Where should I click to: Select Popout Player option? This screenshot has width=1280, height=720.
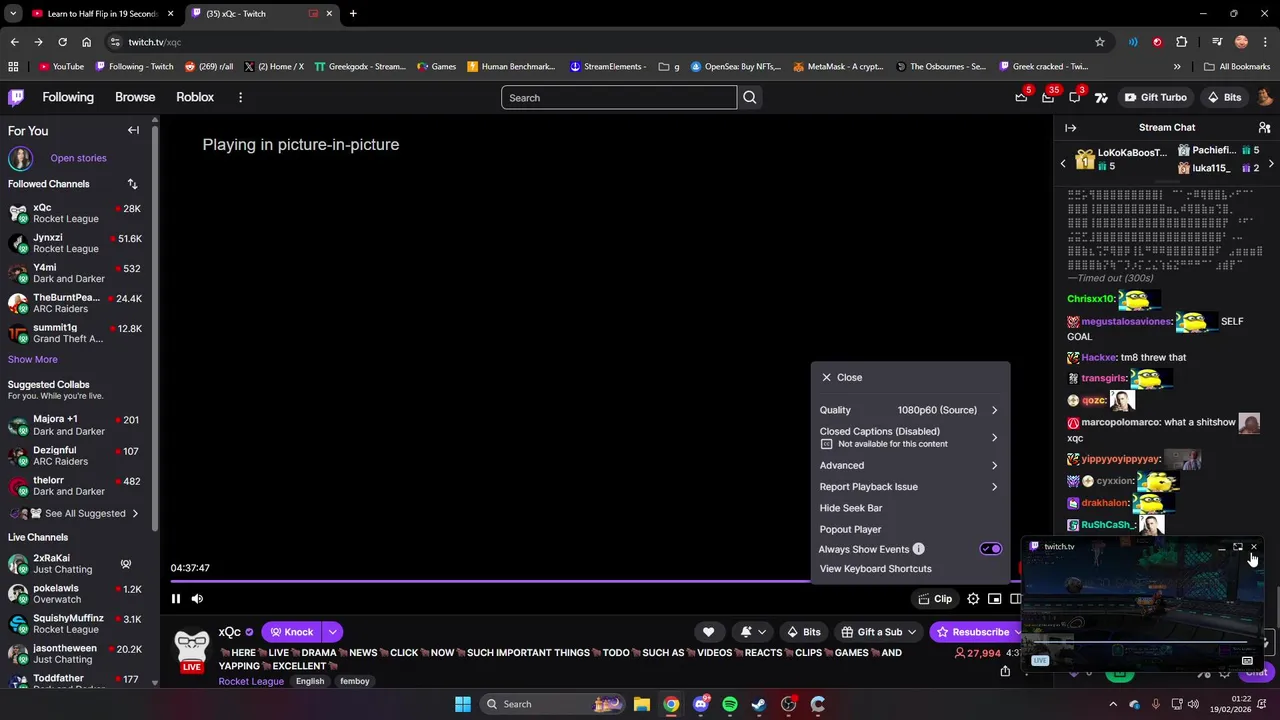point(851,530)
